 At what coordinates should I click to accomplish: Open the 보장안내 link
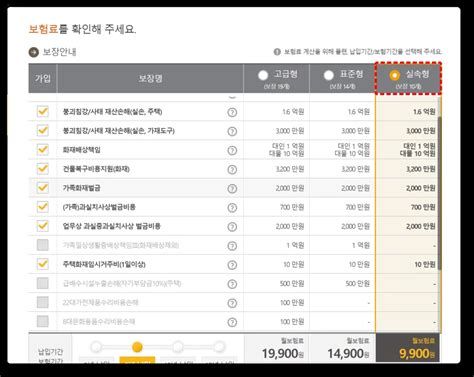click(59, 52)
